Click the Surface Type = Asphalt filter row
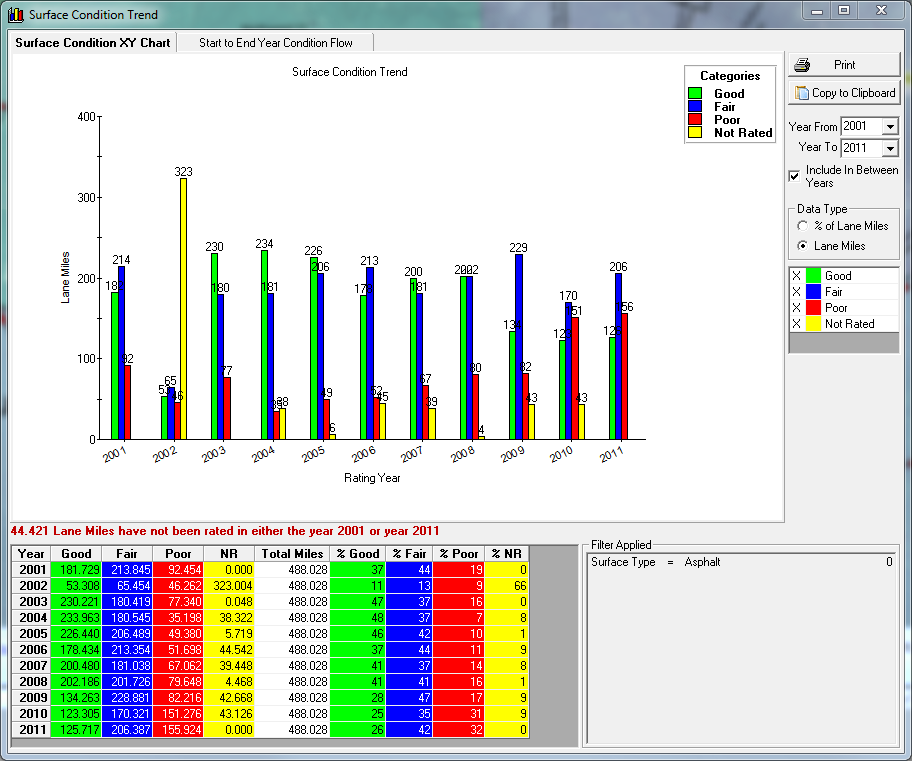The height and width of the screenshot is (761, 912). click(x=742, y=562)
